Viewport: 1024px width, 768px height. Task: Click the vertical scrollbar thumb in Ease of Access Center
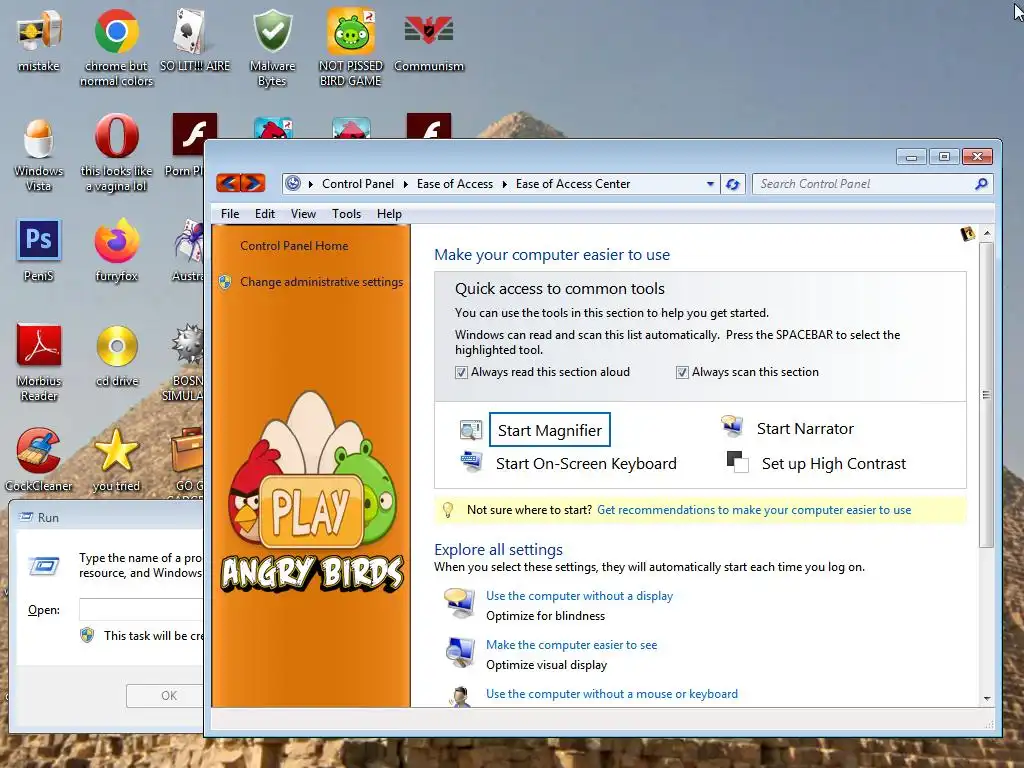coord(986,394)
